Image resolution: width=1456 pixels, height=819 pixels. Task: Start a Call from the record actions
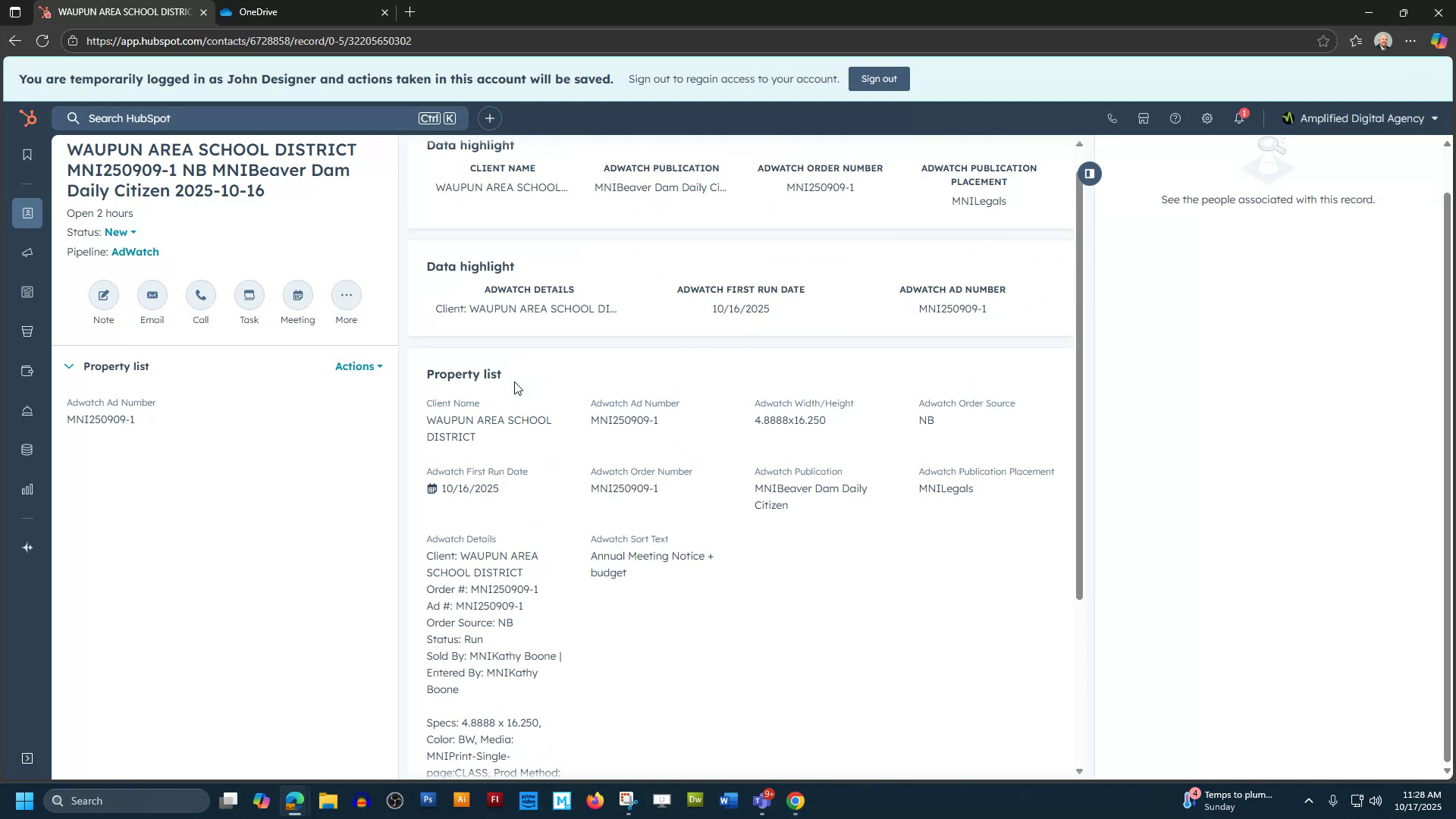200,295
